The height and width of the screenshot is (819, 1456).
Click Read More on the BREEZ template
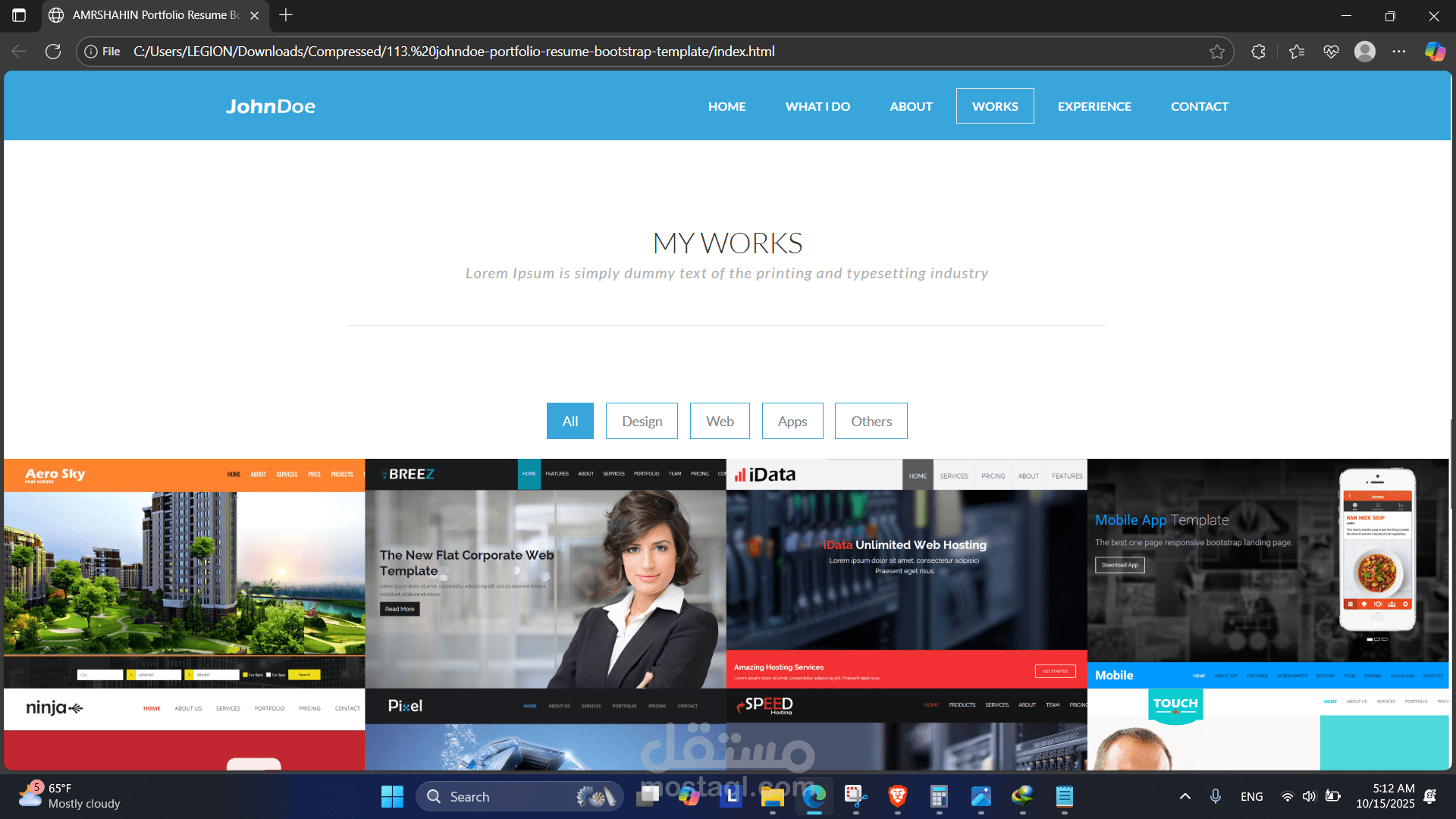[x=400, y=609]
